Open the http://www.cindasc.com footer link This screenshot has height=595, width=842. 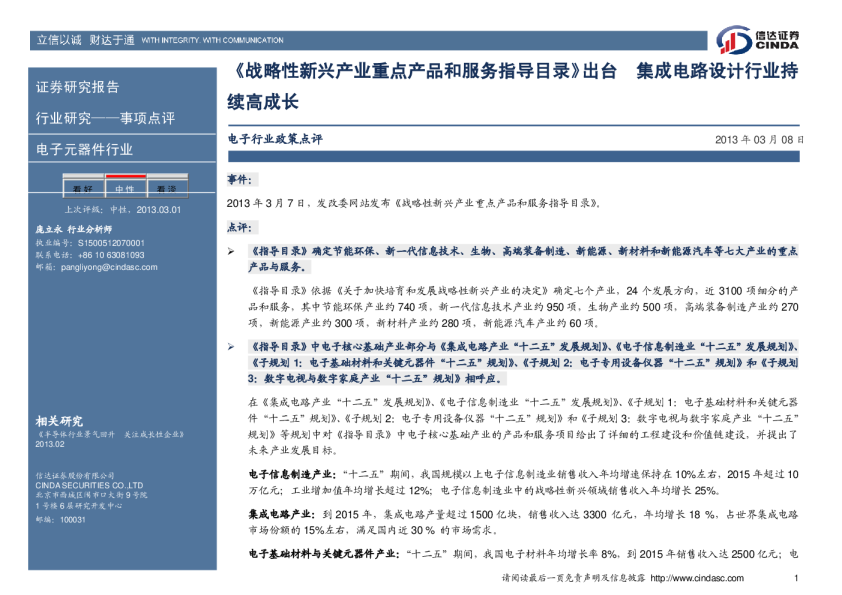695,579
